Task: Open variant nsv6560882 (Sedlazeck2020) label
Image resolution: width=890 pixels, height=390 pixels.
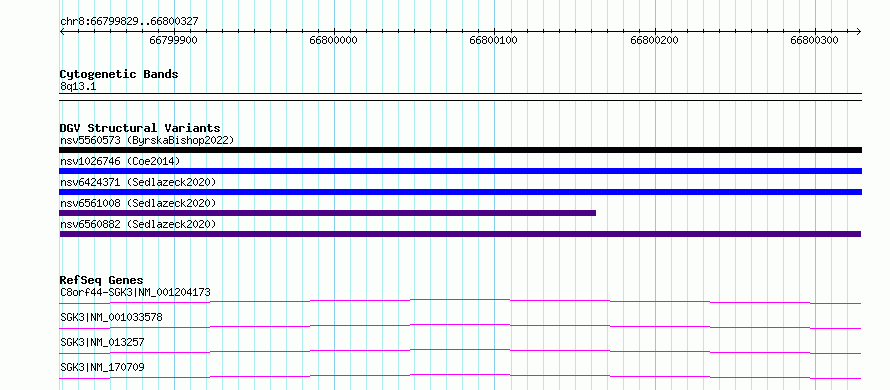Action: (x=138, y=224)
